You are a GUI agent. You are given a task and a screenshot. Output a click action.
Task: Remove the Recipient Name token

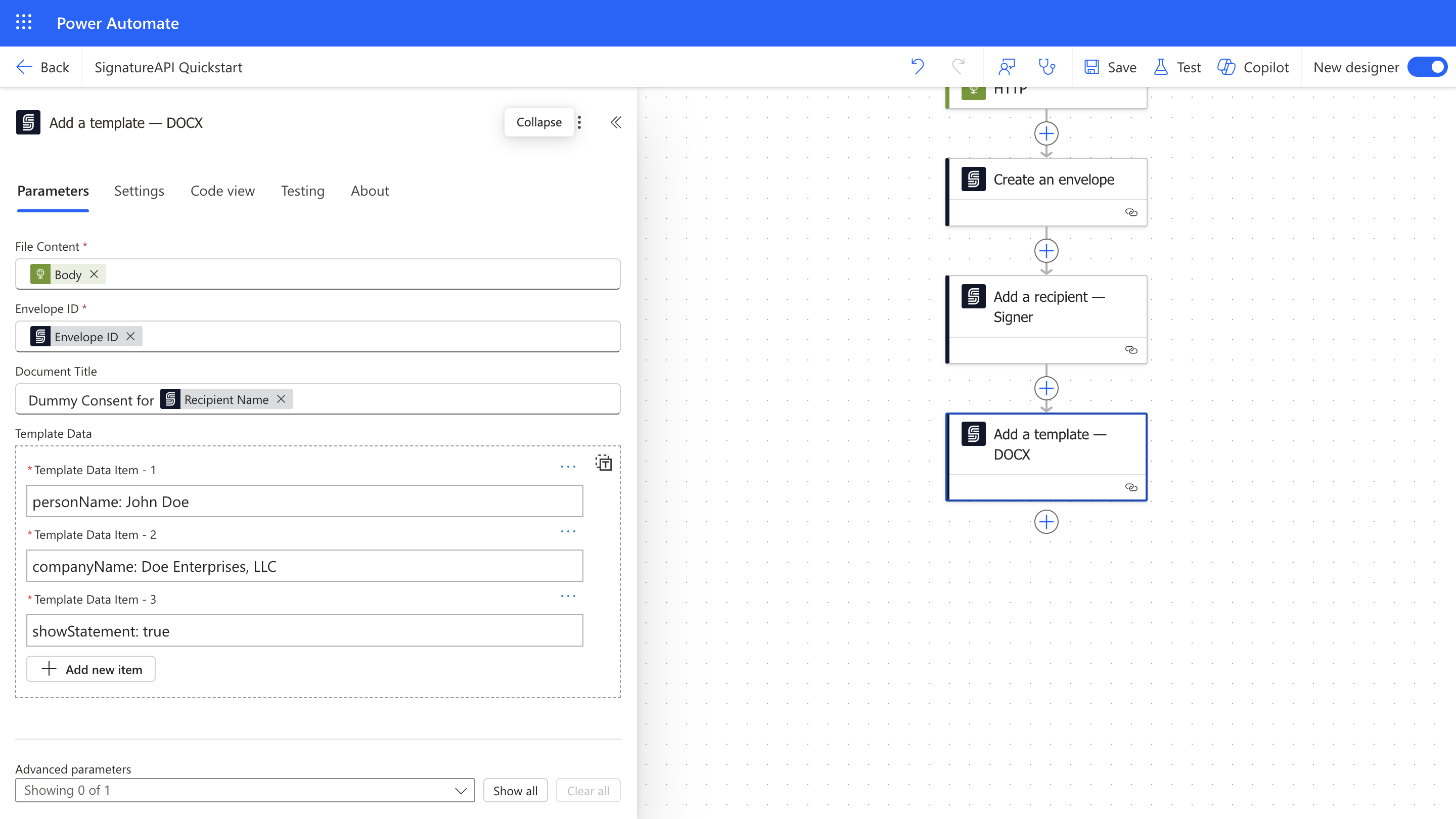tap(281, 399)
